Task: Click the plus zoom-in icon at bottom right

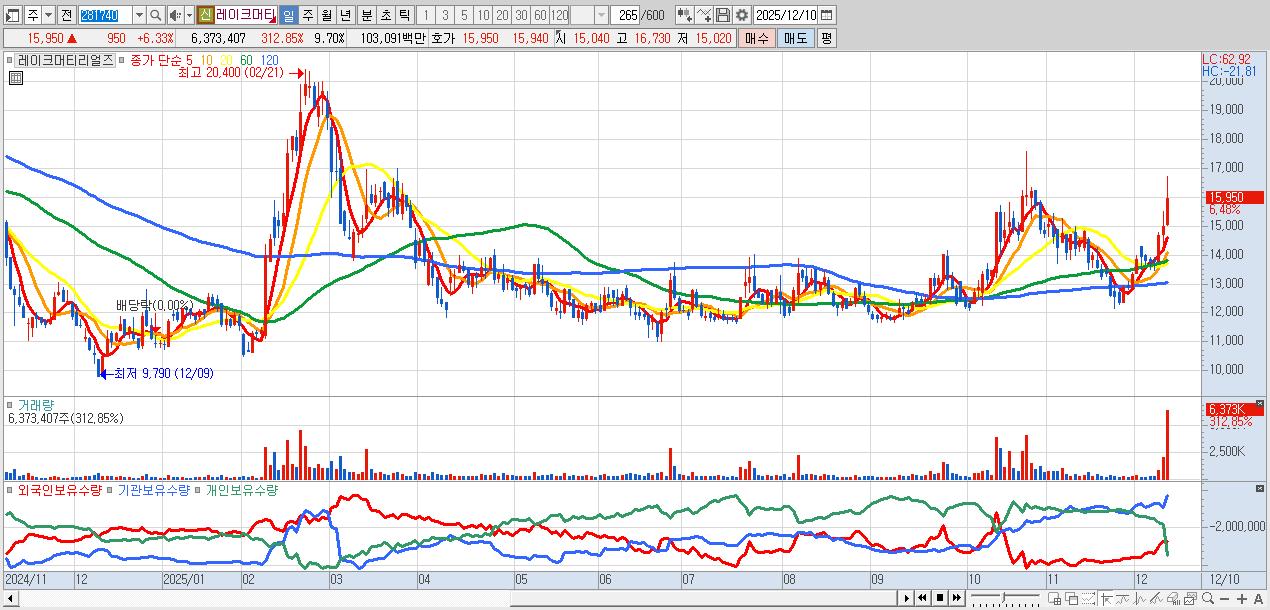Action: (1241, 598)
